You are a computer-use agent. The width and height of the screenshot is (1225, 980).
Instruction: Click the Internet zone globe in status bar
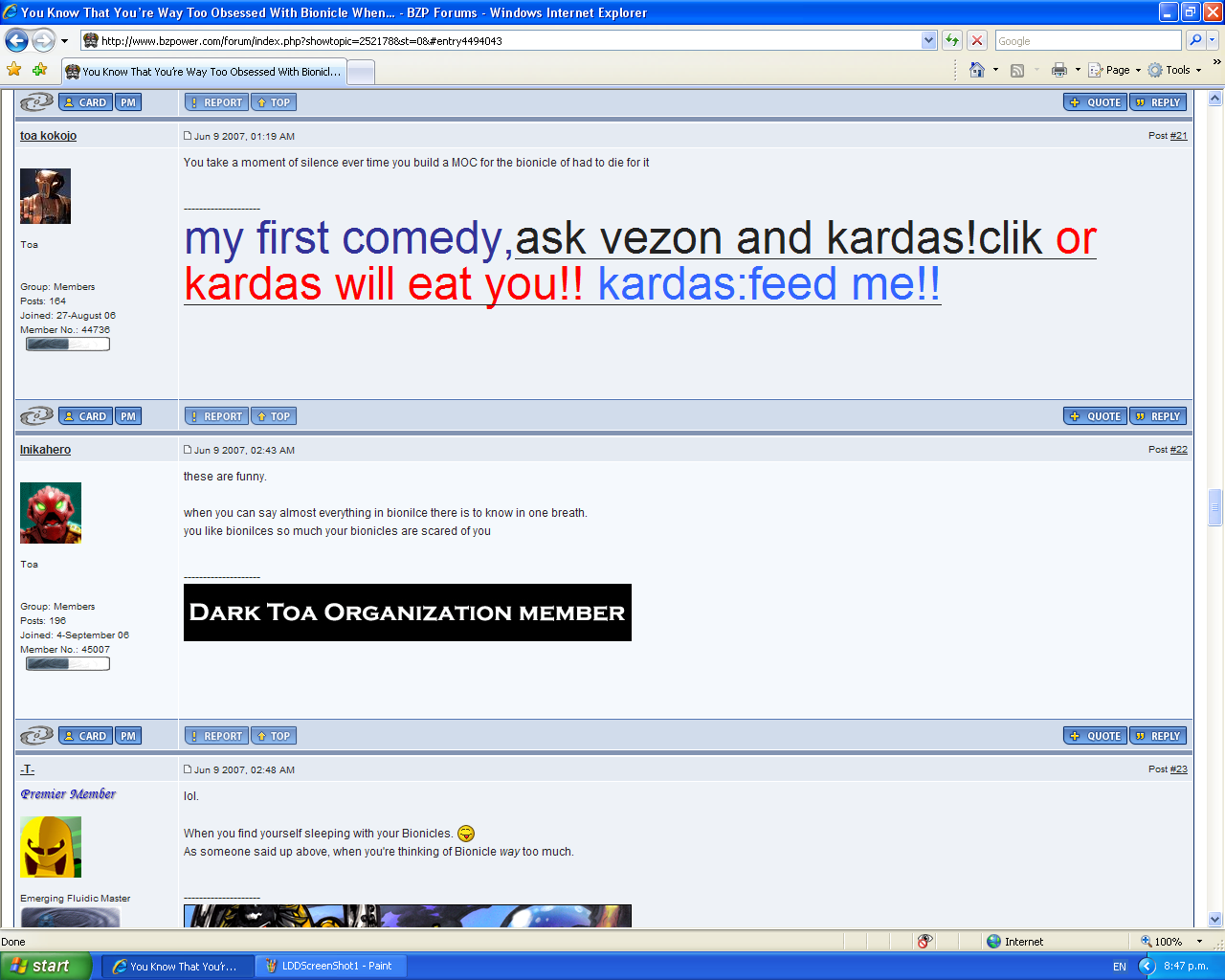click(993, 942)
